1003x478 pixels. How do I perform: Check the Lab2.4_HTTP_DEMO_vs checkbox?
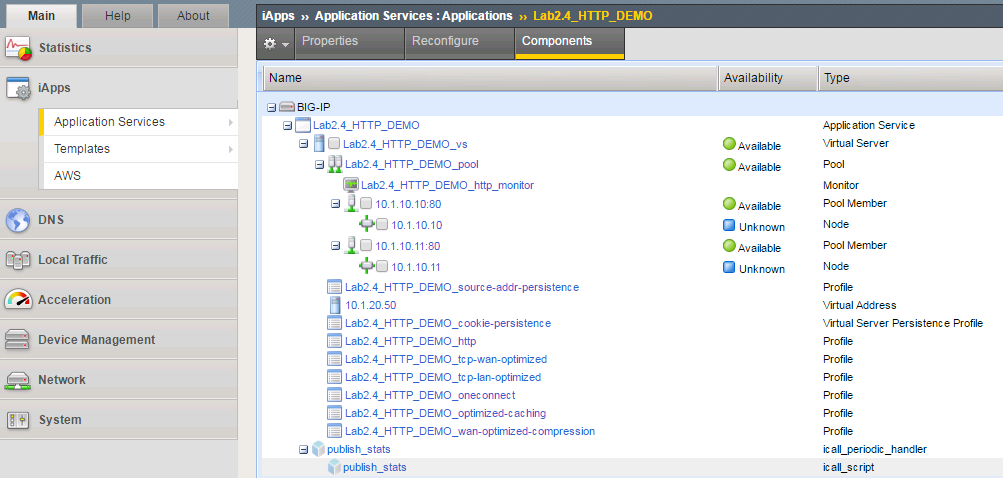pyautogui.click(x=334, y=144)
